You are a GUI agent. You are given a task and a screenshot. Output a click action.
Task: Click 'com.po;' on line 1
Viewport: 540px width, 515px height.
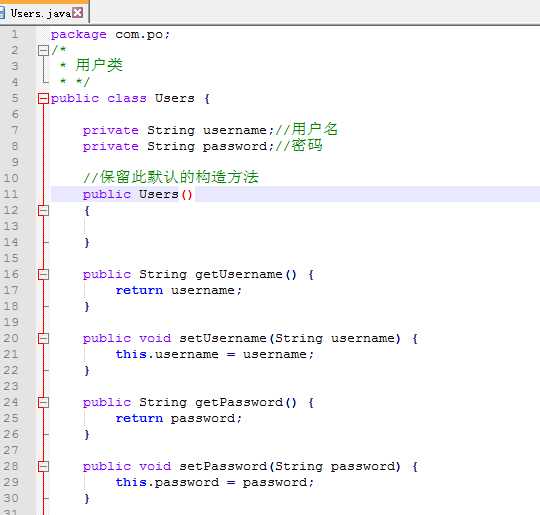[x=143, y=35]
